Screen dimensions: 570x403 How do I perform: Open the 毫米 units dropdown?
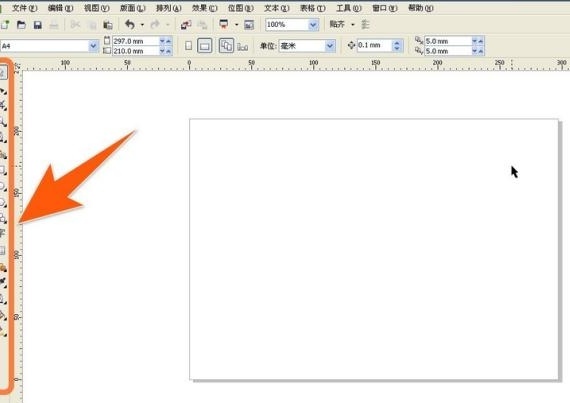click(330, 46)
